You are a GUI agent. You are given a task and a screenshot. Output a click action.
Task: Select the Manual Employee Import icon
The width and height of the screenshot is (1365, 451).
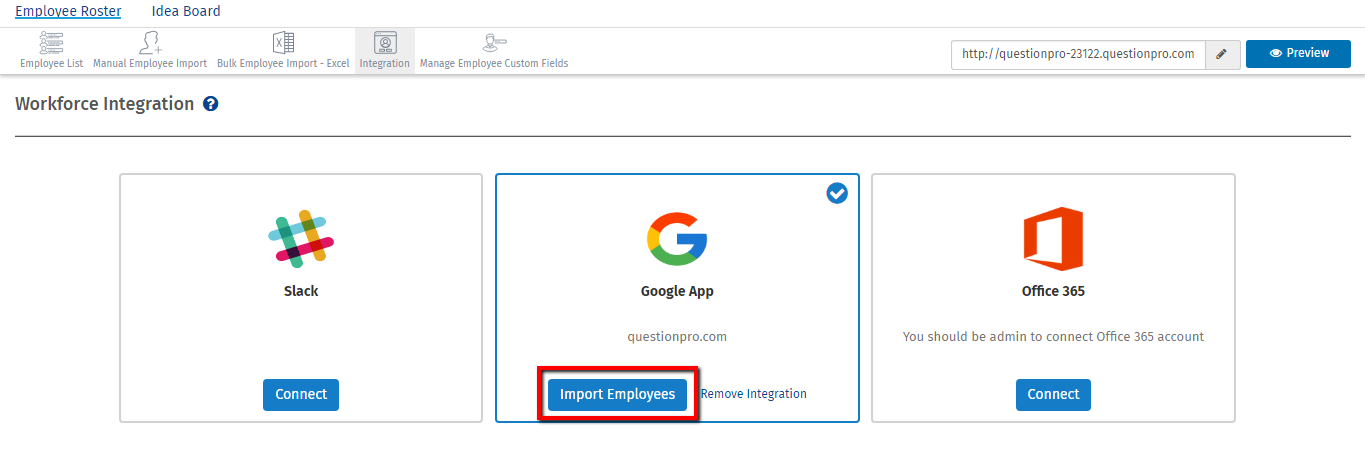tap(150, 43)
